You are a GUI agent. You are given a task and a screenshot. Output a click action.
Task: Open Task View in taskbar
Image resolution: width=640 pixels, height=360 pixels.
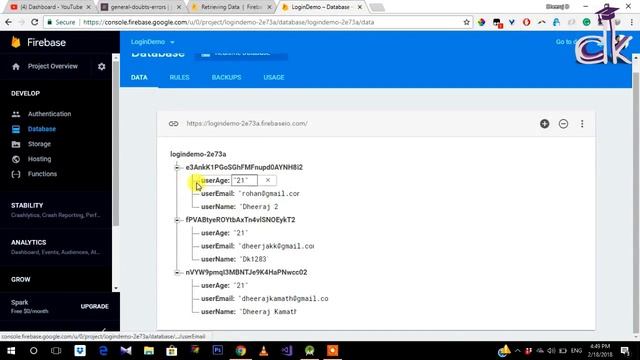click(56, 351)
